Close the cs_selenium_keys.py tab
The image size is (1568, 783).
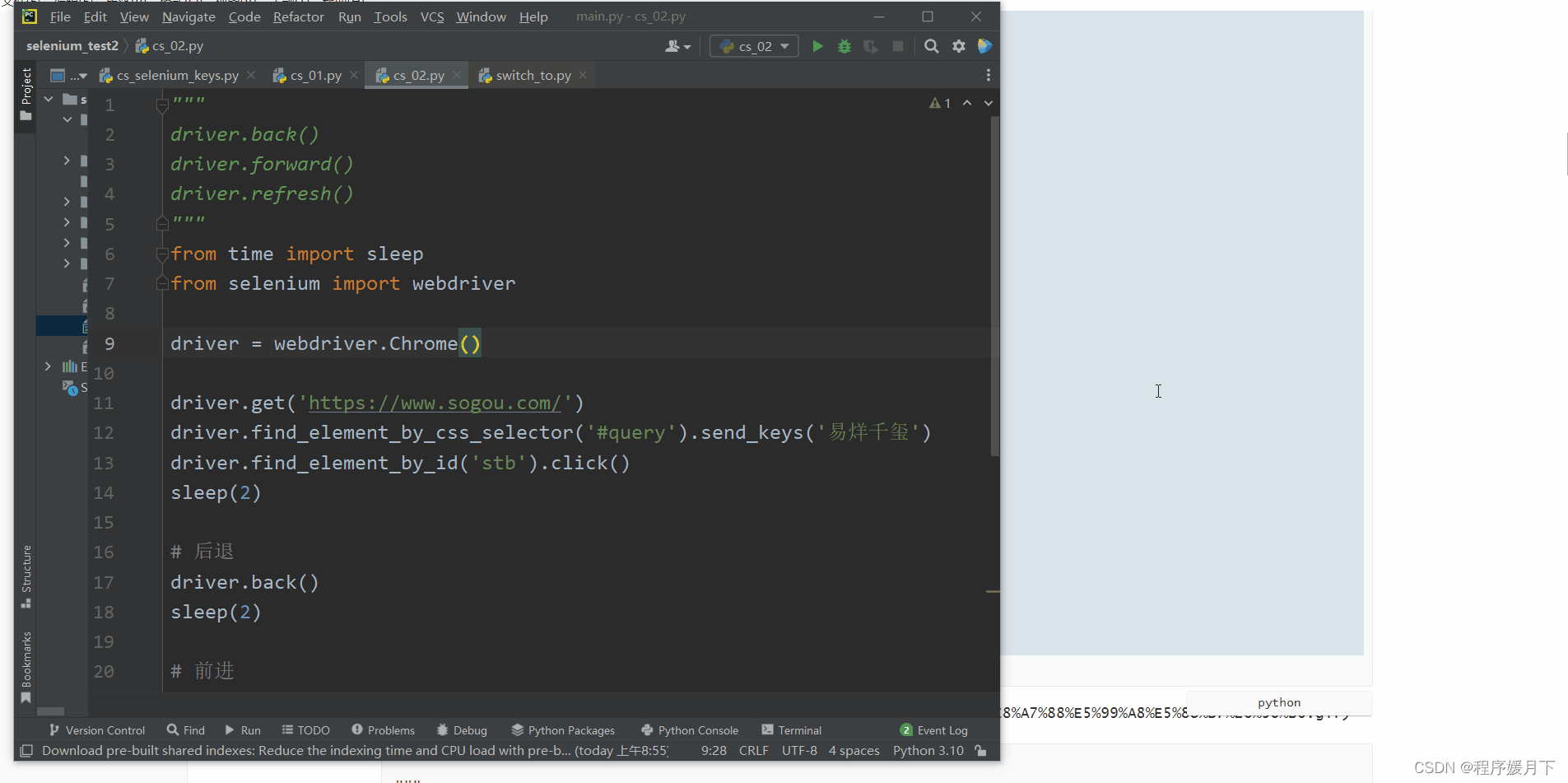(251, 75)
